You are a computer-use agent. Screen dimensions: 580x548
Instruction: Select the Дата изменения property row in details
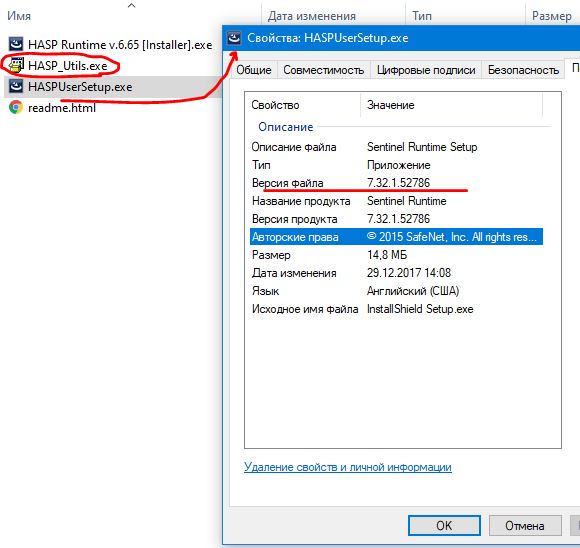[x=397, y=273]
